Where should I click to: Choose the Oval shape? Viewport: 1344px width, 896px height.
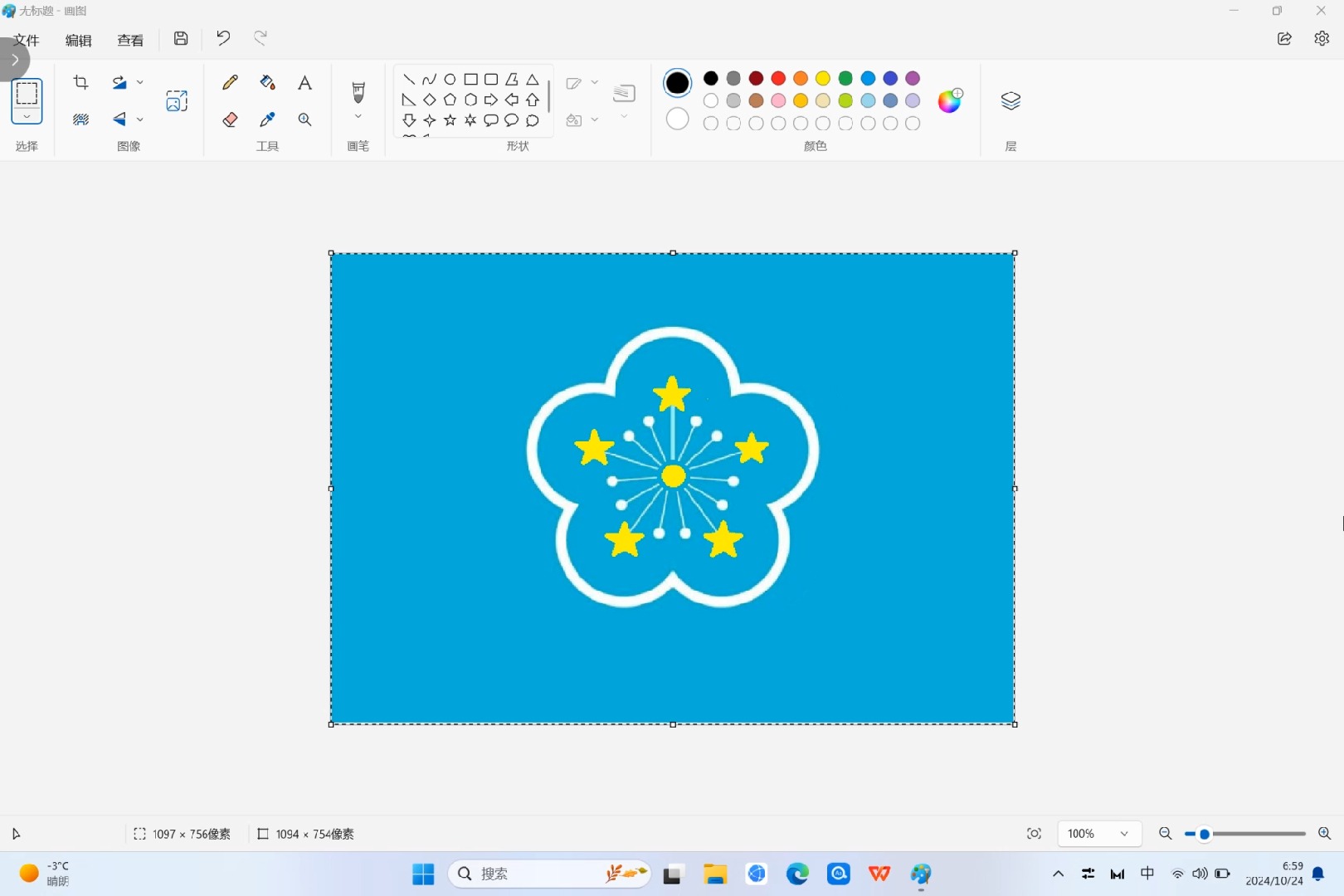(x=450, y=80)
